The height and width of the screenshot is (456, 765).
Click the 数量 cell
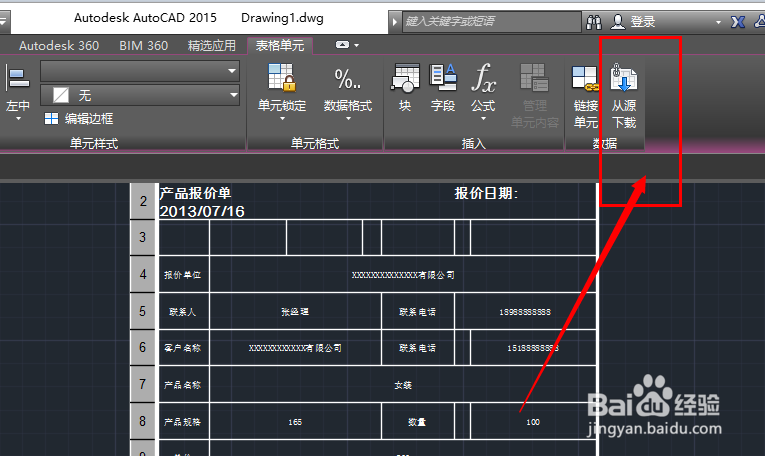[x=418, y=422]
